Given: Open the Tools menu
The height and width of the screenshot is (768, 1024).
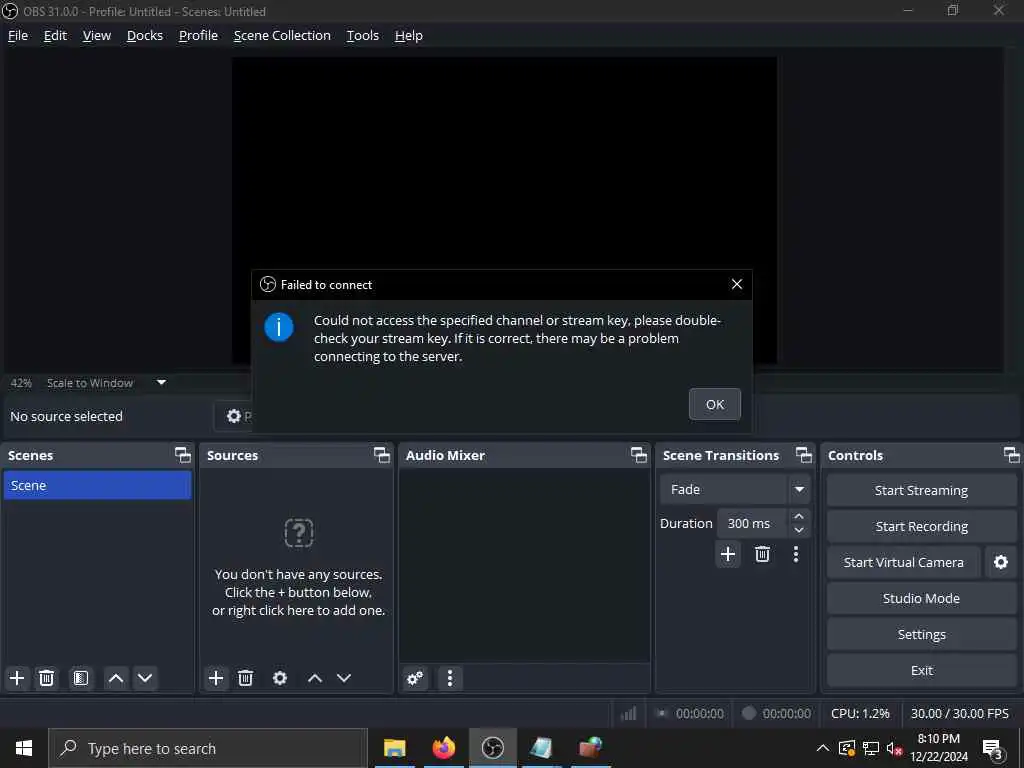Looking at the screenshot, I should pos(362,35).
